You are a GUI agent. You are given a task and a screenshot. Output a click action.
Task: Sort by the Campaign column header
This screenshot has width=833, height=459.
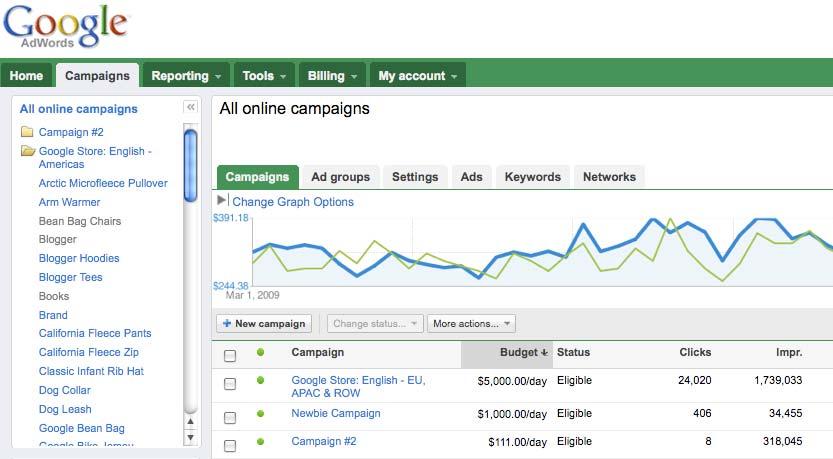coord(318,352)
